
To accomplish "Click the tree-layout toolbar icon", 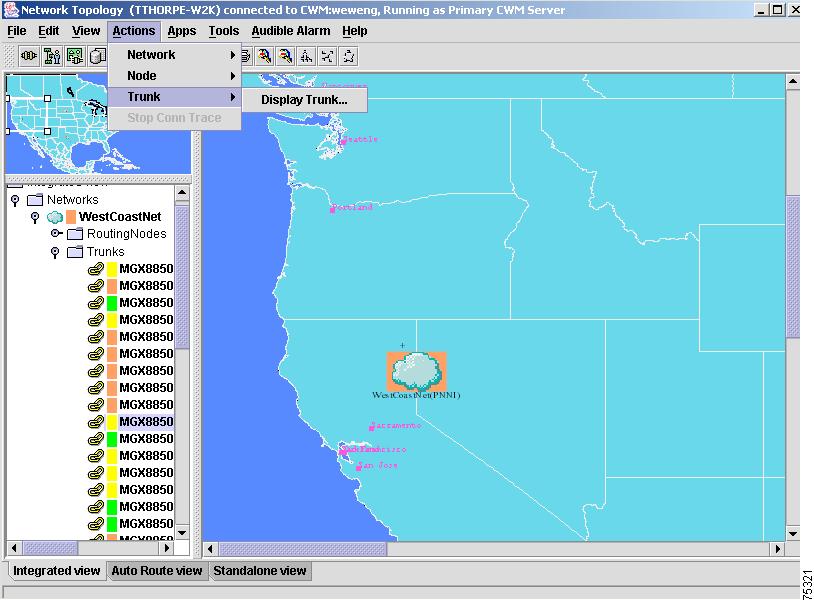I will point(306,56).
